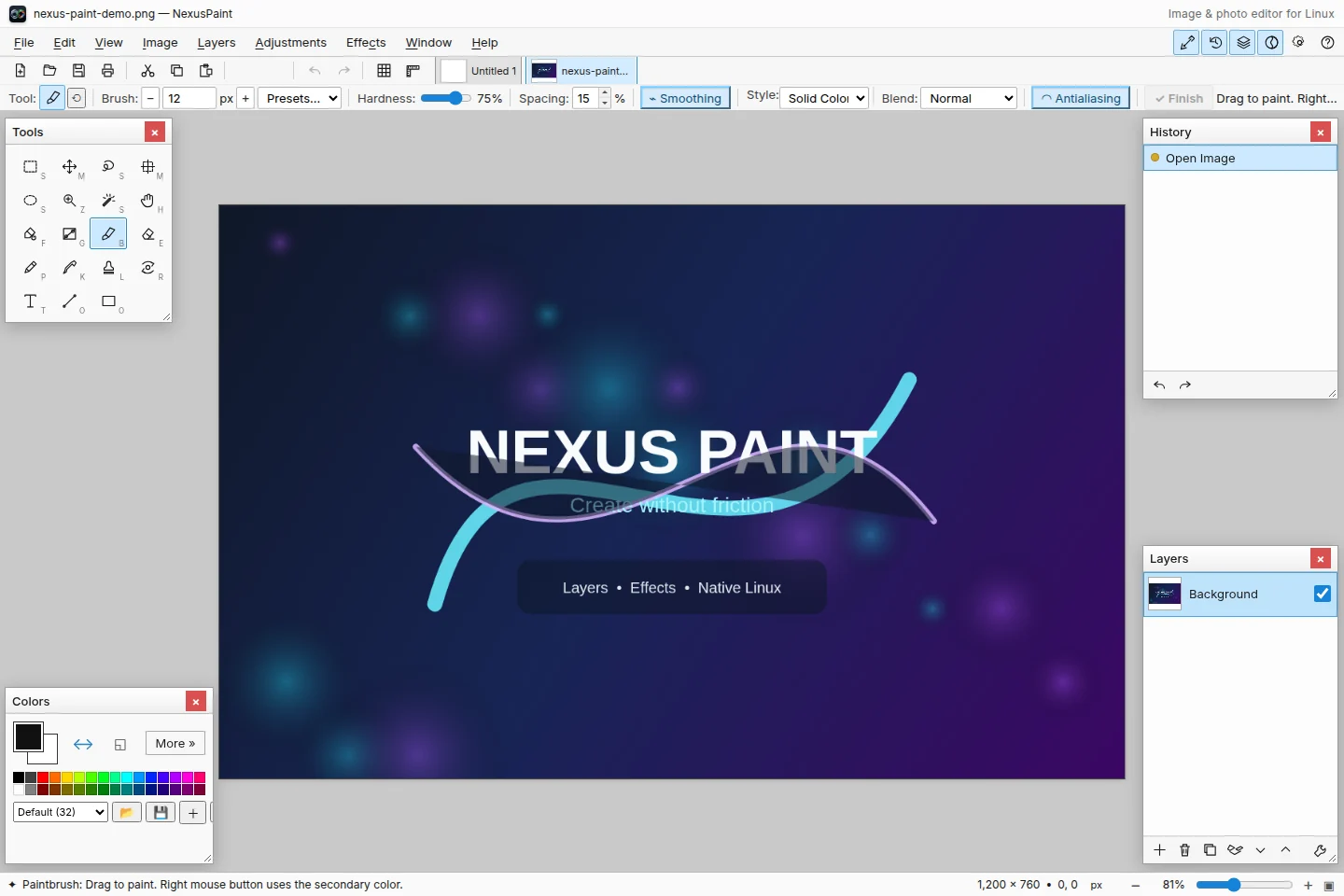This screenshot has width=1344, height=896.
Task: Open the Layers menu in menu bar
Action: click(x=217, y=43)
